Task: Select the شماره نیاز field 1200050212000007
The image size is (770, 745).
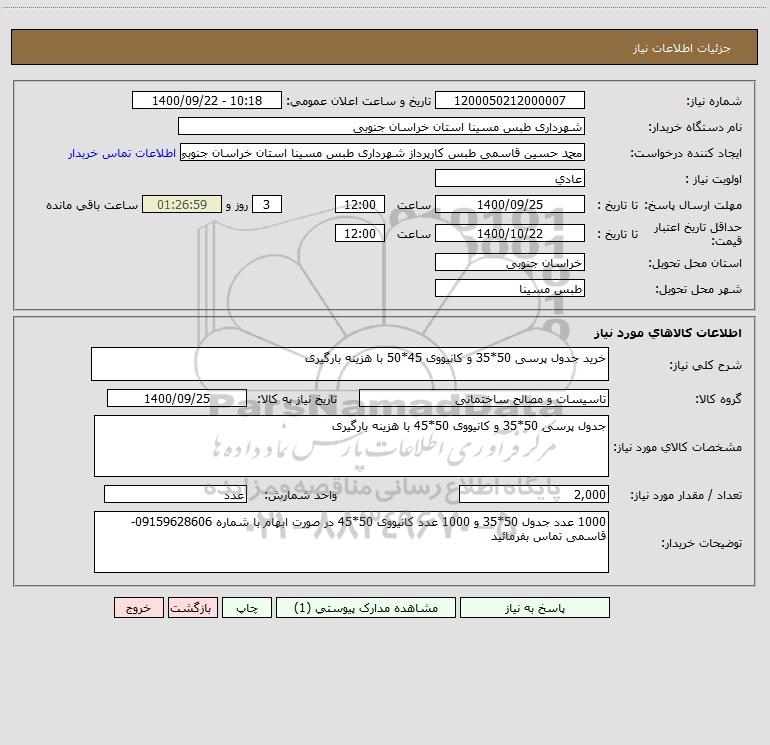Action: (x=510, y=100)
